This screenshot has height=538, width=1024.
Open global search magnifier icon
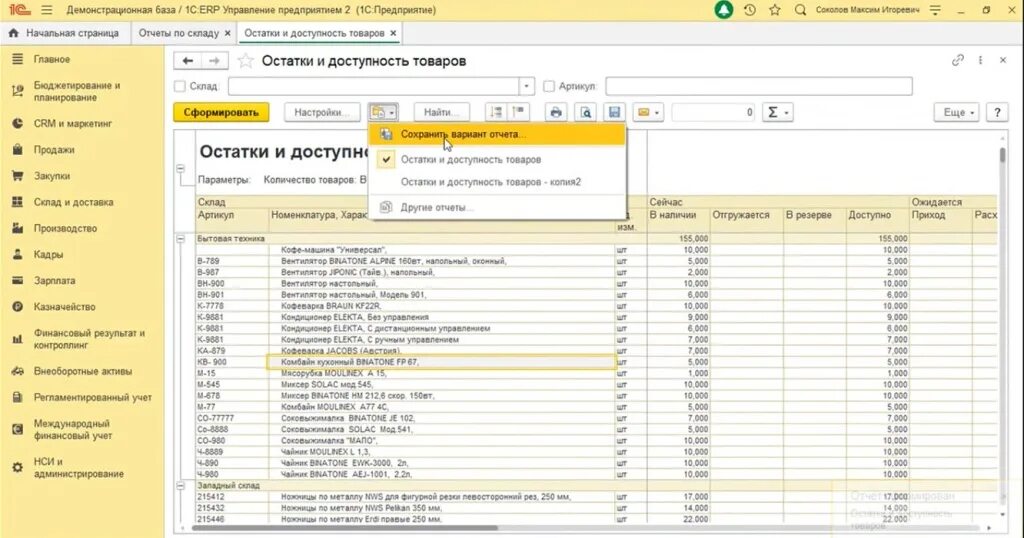click(800, 10)
